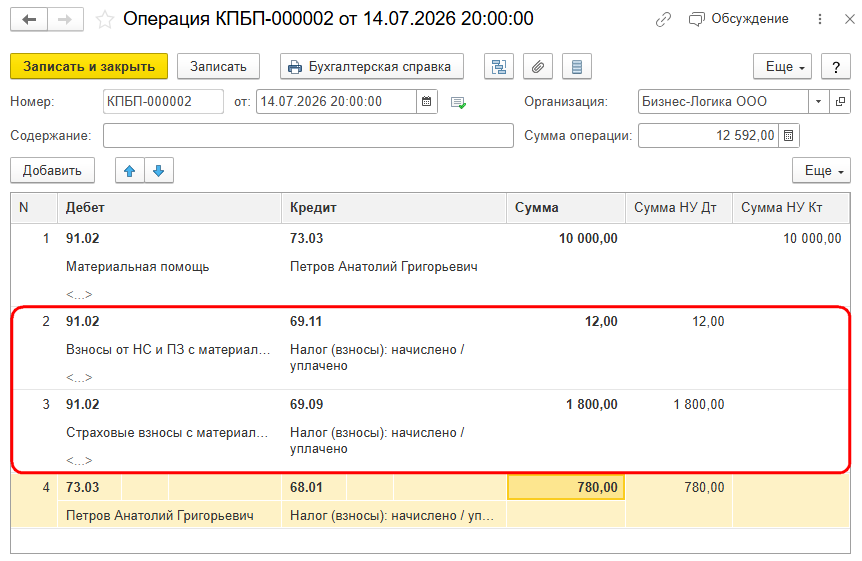The height and width of the screenshot is (561, 862).
Task: Select credit account 68.01 in row 4
Action: (306, 488)
